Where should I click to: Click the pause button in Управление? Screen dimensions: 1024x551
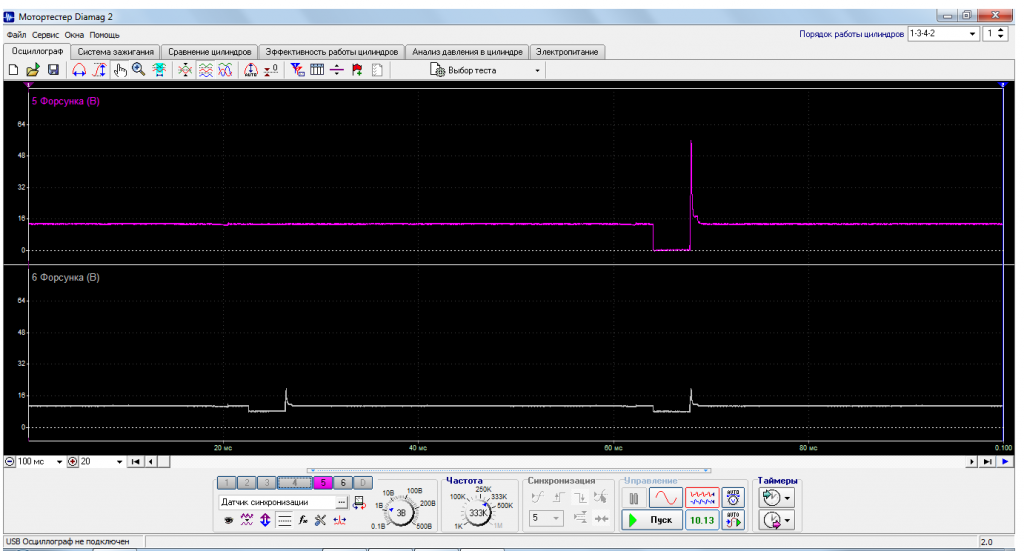point(633,498)
